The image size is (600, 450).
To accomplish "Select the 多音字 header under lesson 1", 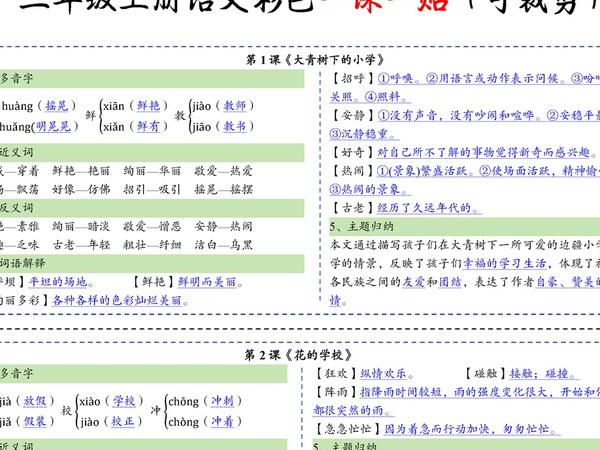I will click(152, 78).
